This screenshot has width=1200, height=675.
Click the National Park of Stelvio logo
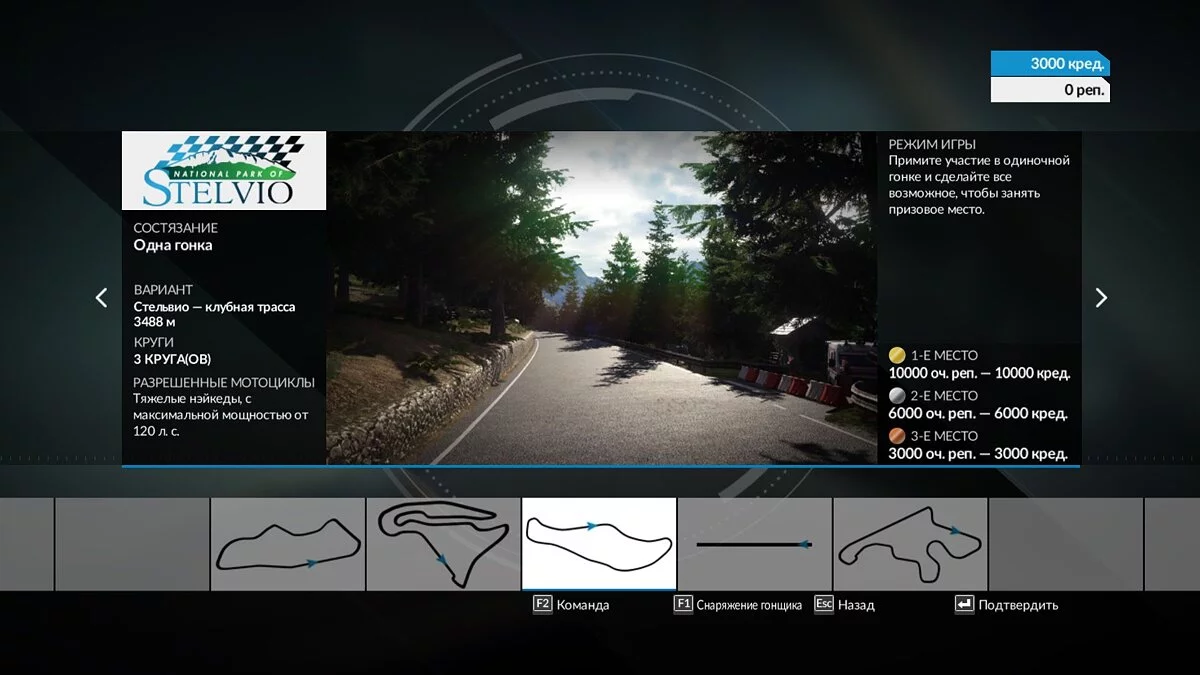click(224, 171)
